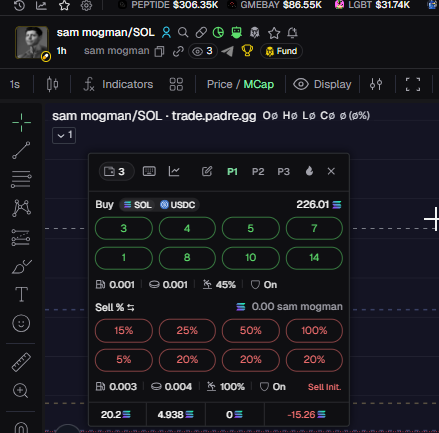
Task: Collapse the chart legend chevron 1
Action: pos(64,135)
